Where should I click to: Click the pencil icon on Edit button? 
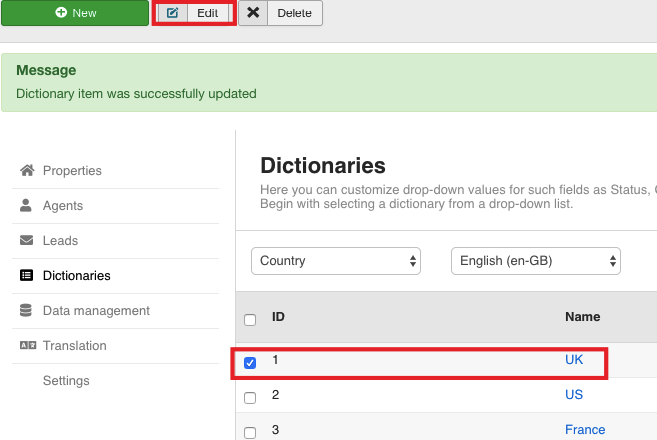[x=173, y=13]
